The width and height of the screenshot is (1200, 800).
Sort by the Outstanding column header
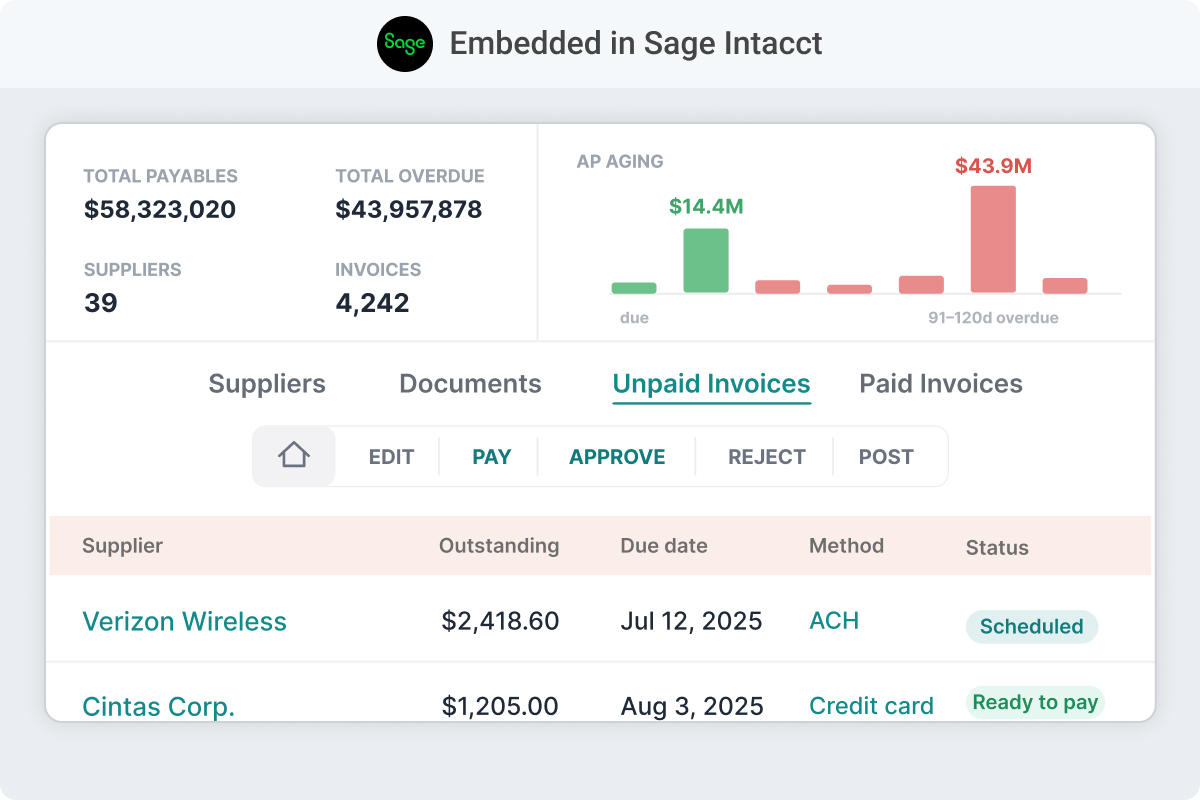click(499, 546)
